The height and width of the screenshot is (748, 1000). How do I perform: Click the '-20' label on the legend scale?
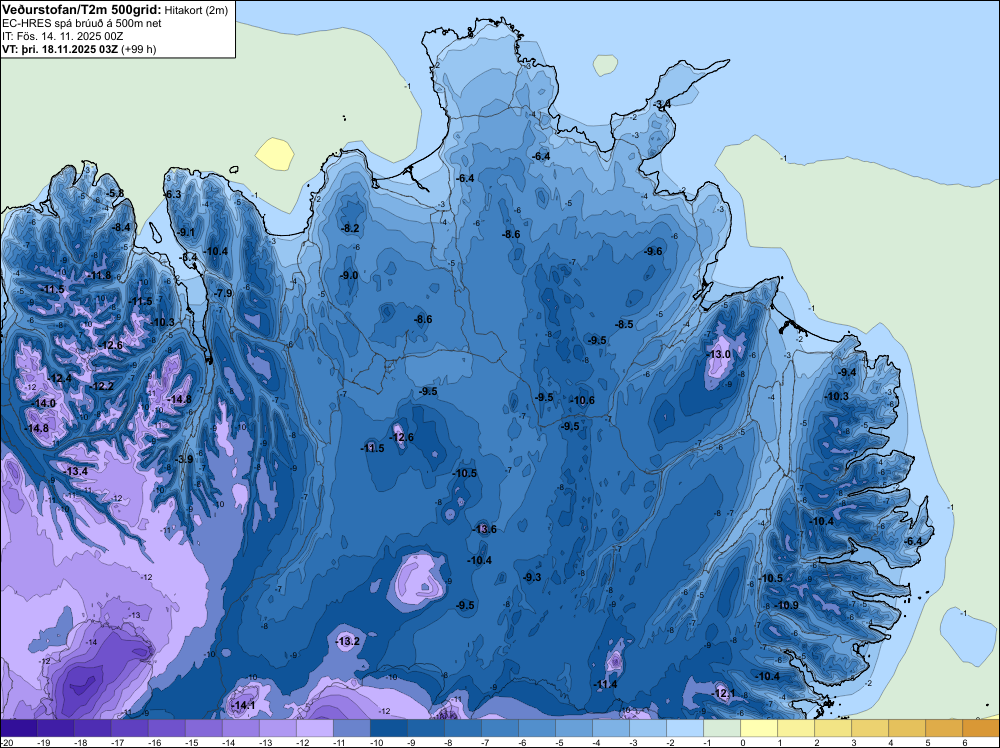(6, 742)
